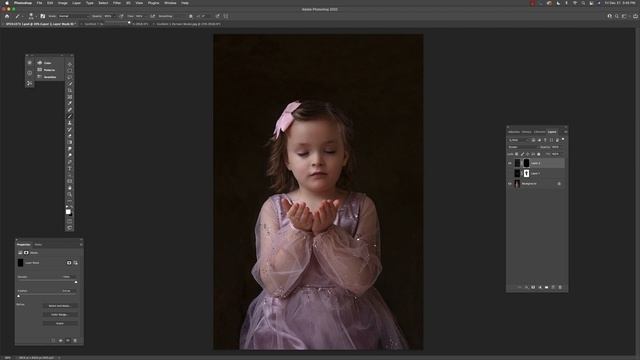640x360 pixels.
Task: Click delete mask trash icon in Properties panel
Action: 75,340
